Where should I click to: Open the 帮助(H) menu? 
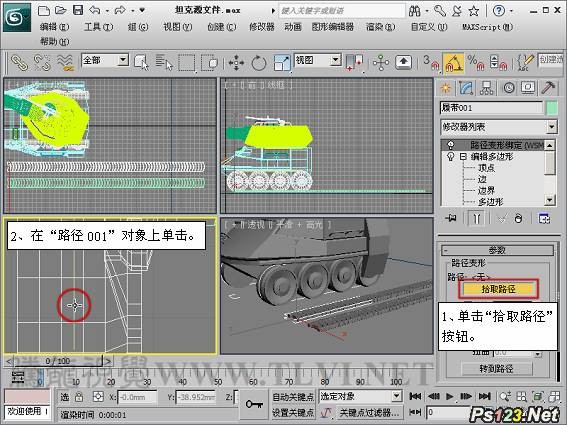click(55, 42)
